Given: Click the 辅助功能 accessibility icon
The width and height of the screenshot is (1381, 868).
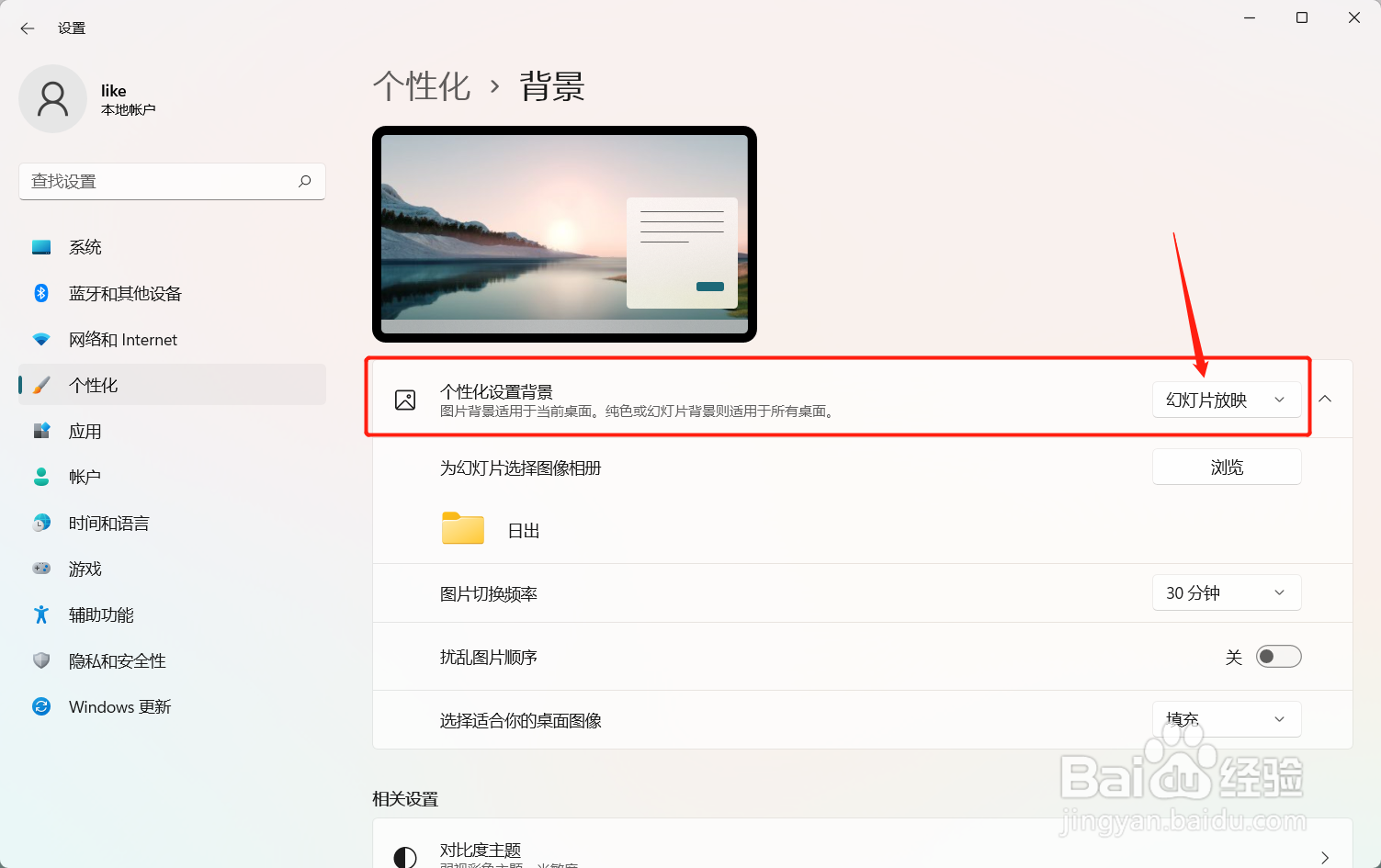Looking at the screenshot, I should pyautogui.click(x=41, y=614).
